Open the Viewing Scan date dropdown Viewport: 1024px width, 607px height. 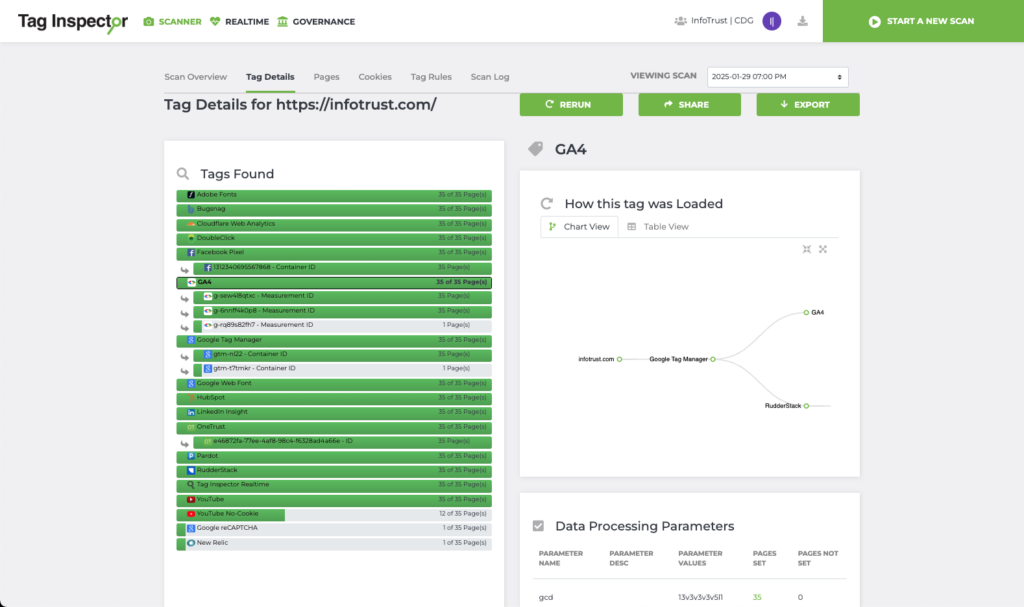[777, 77]
